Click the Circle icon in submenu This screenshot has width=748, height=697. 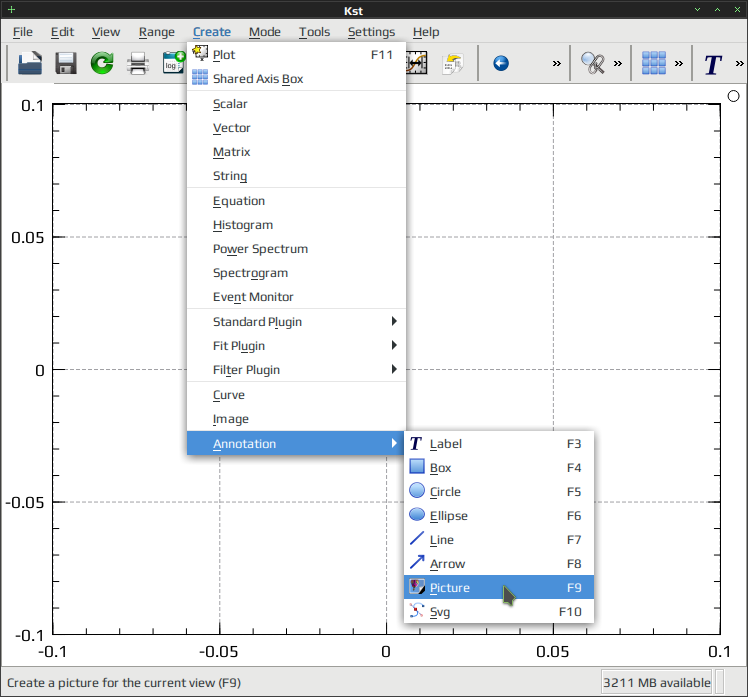click(417, 490)
